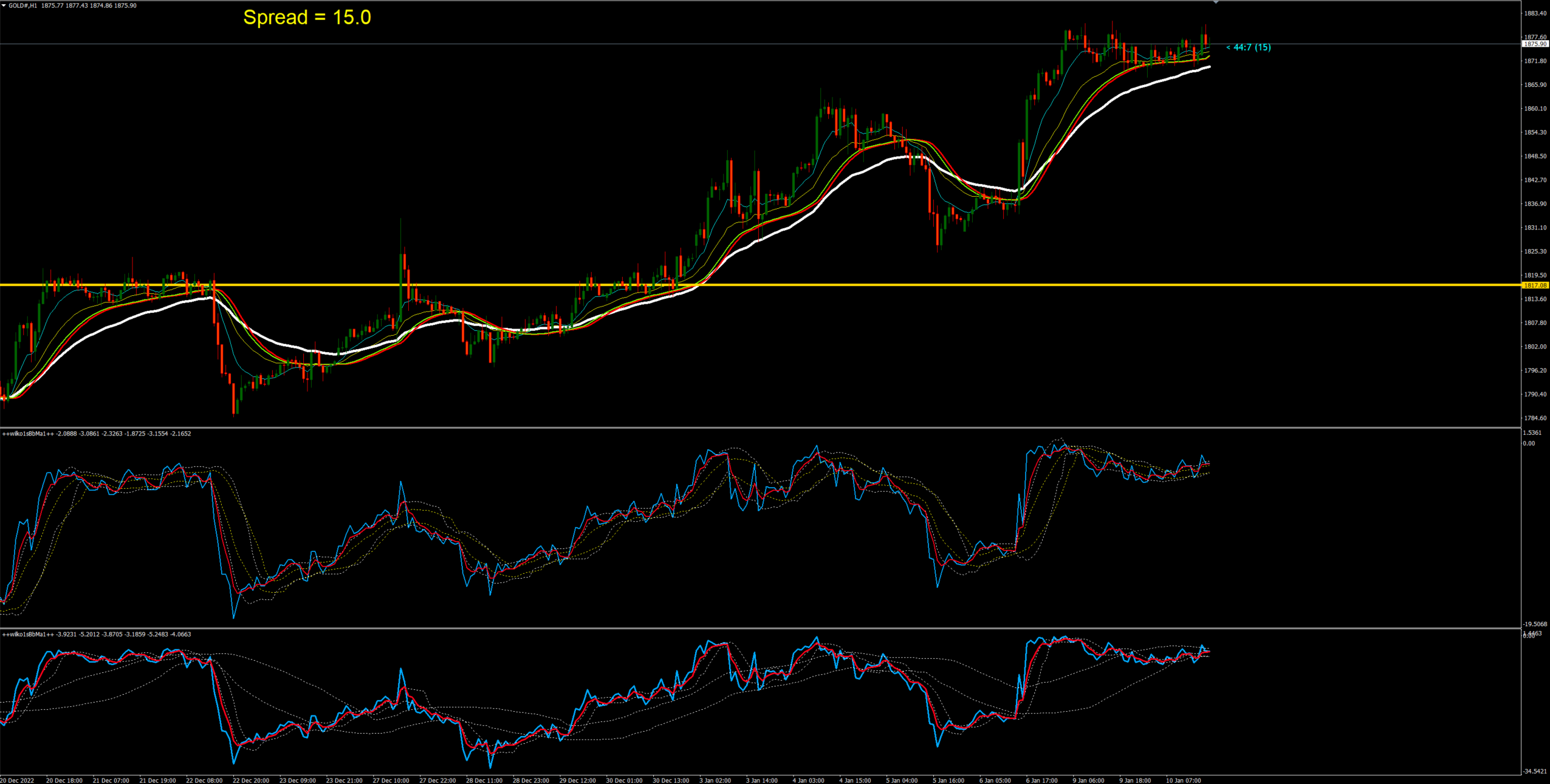This screenshot has height=784, width=1550.
Task: Click current price tag 1875.90
Action: point(1535,44)
